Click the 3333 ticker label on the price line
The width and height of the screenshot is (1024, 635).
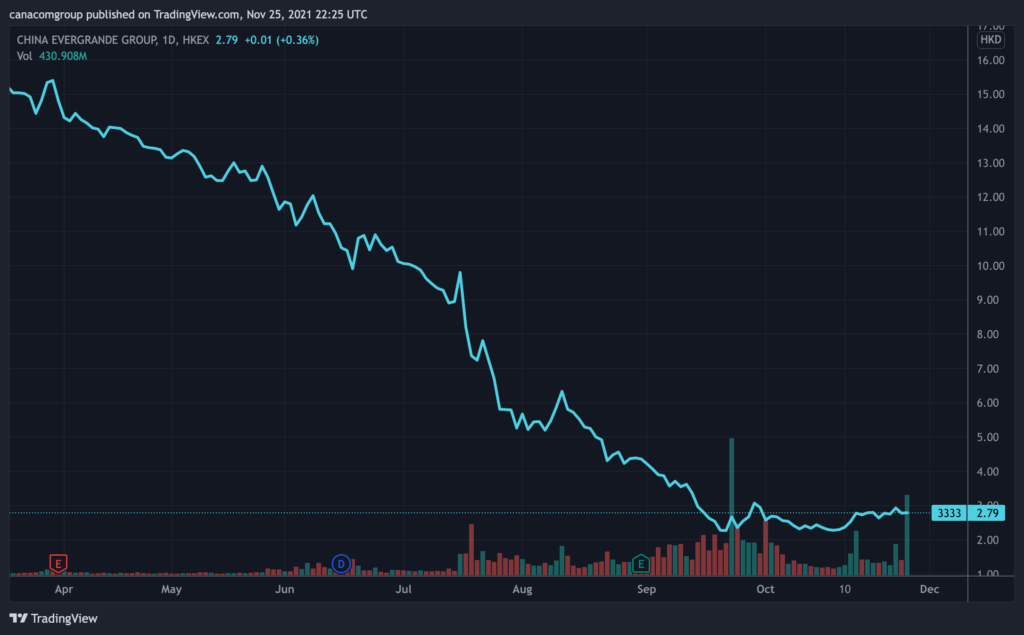[x=949, y=513]
